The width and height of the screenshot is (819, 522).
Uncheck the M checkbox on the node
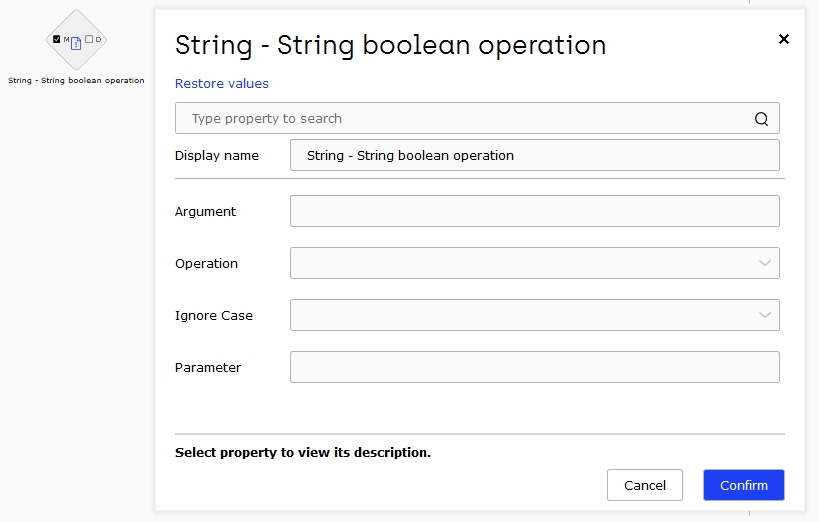56,39
